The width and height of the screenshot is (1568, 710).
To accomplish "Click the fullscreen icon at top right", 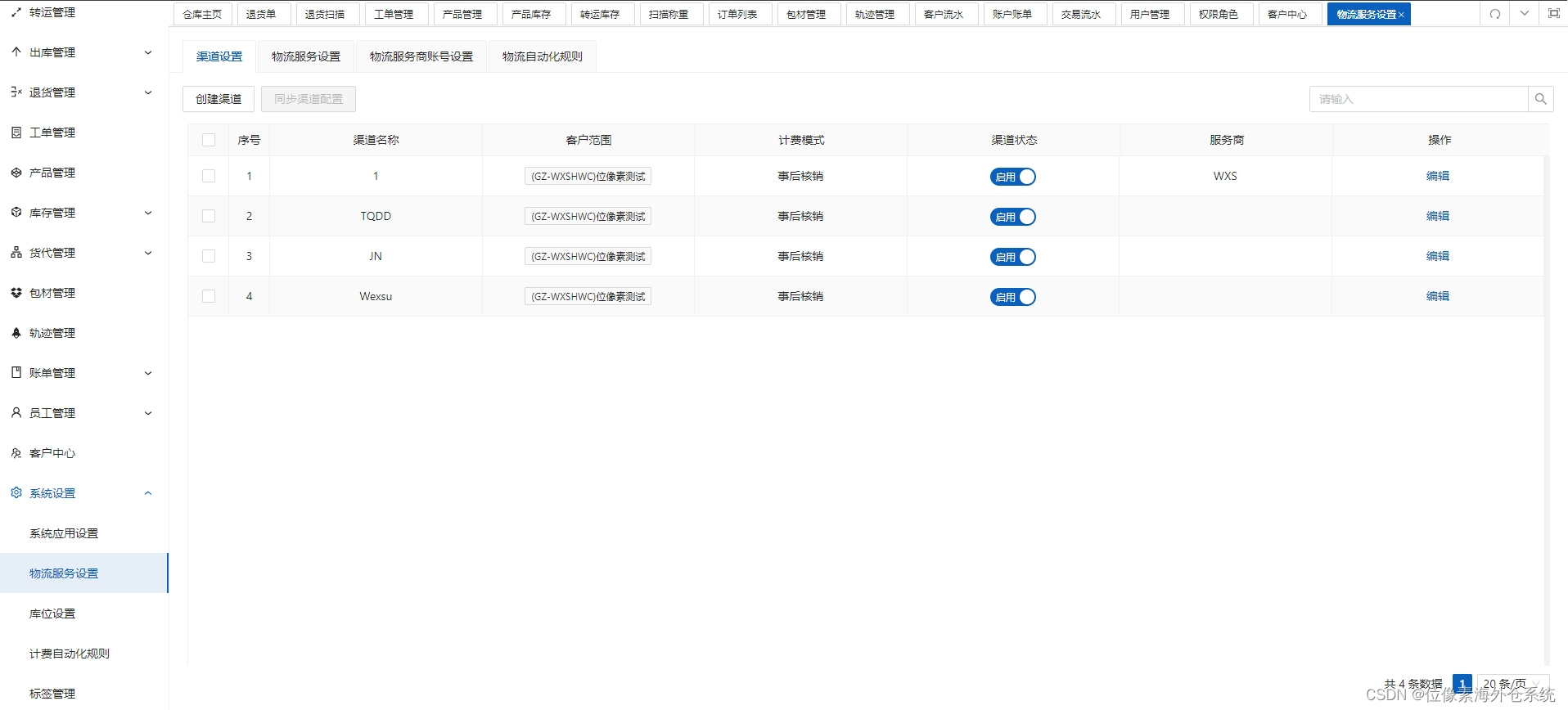I will (1554, 14).
